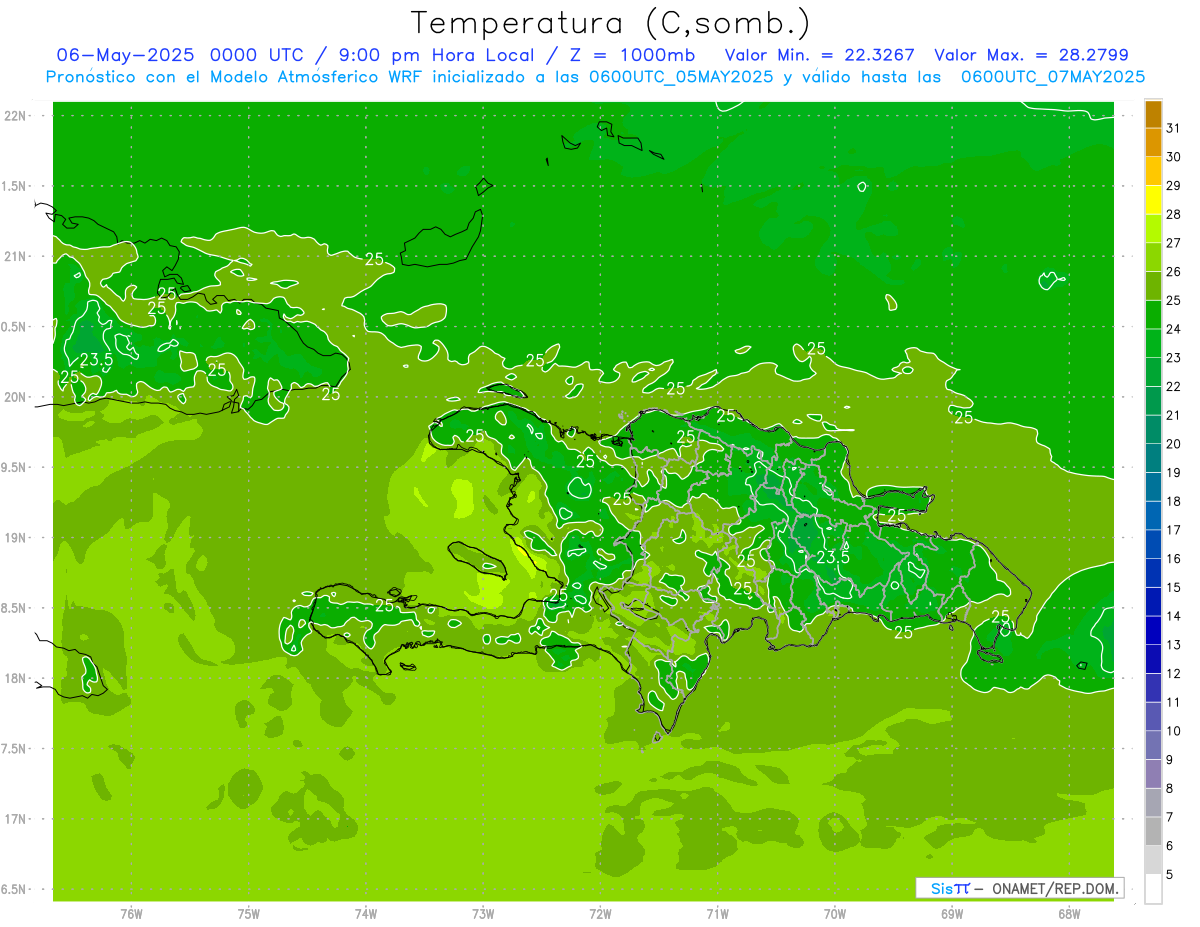Click the 31 value on the color scale
This screenshot has width=1200, height=927.
(1173, 128)
